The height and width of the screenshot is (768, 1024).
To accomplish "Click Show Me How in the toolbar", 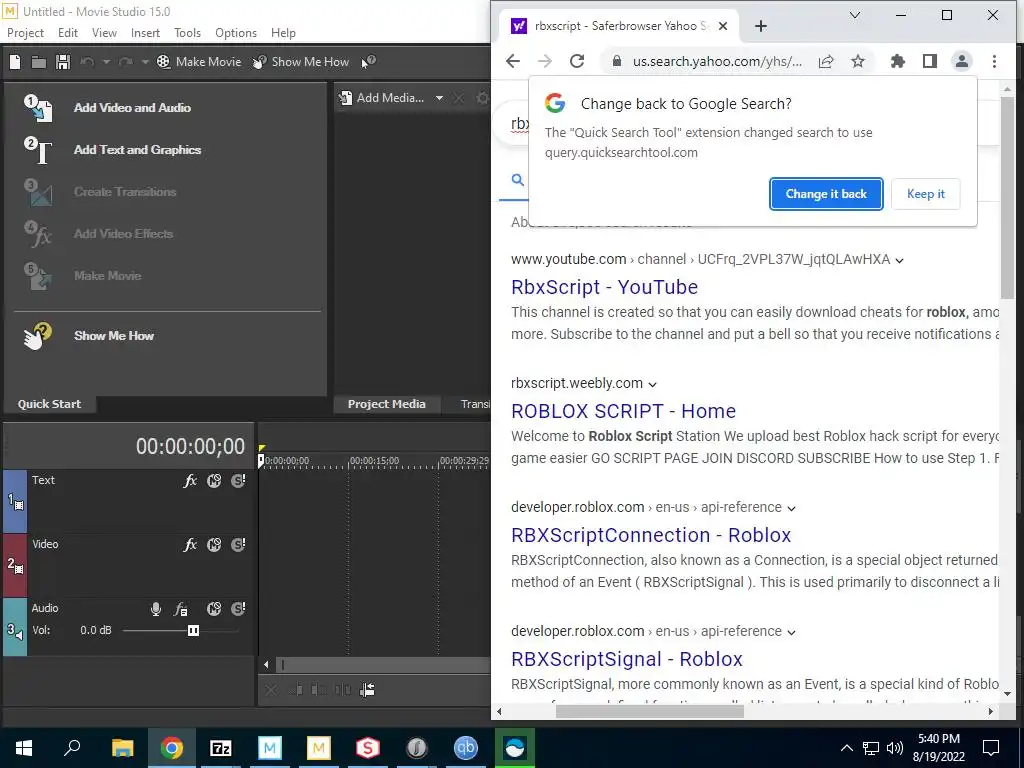I will tap(301, 62).
